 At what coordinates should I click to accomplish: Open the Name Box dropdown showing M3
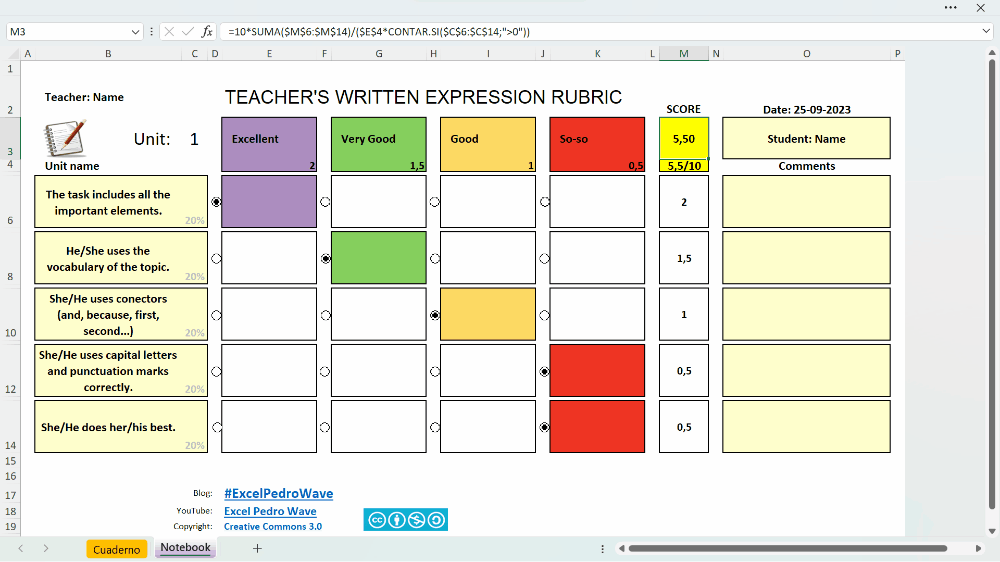[135, 31]
